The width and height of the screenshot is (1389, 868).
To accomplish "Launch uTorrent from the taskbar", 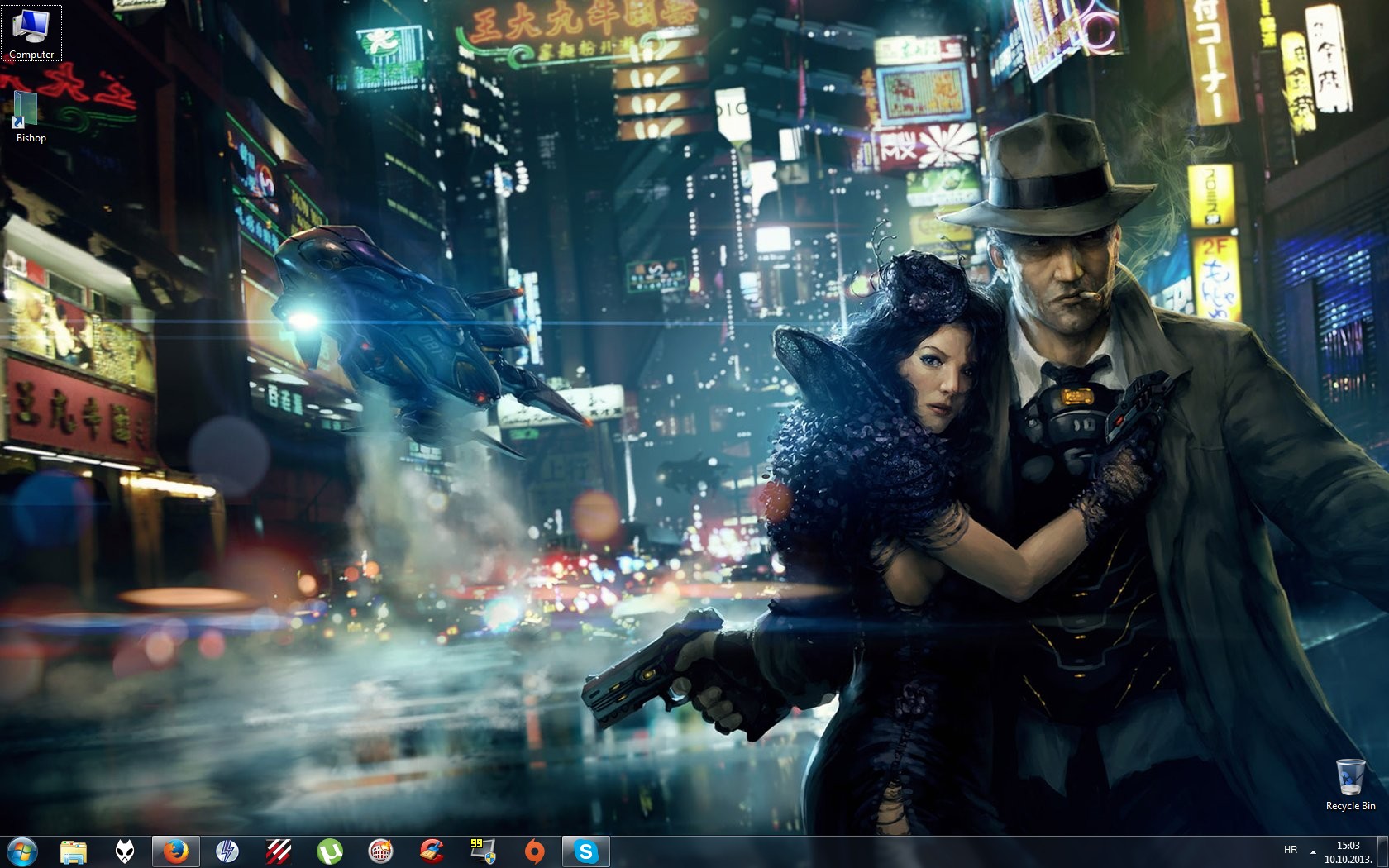I will (x=329, y=851).
